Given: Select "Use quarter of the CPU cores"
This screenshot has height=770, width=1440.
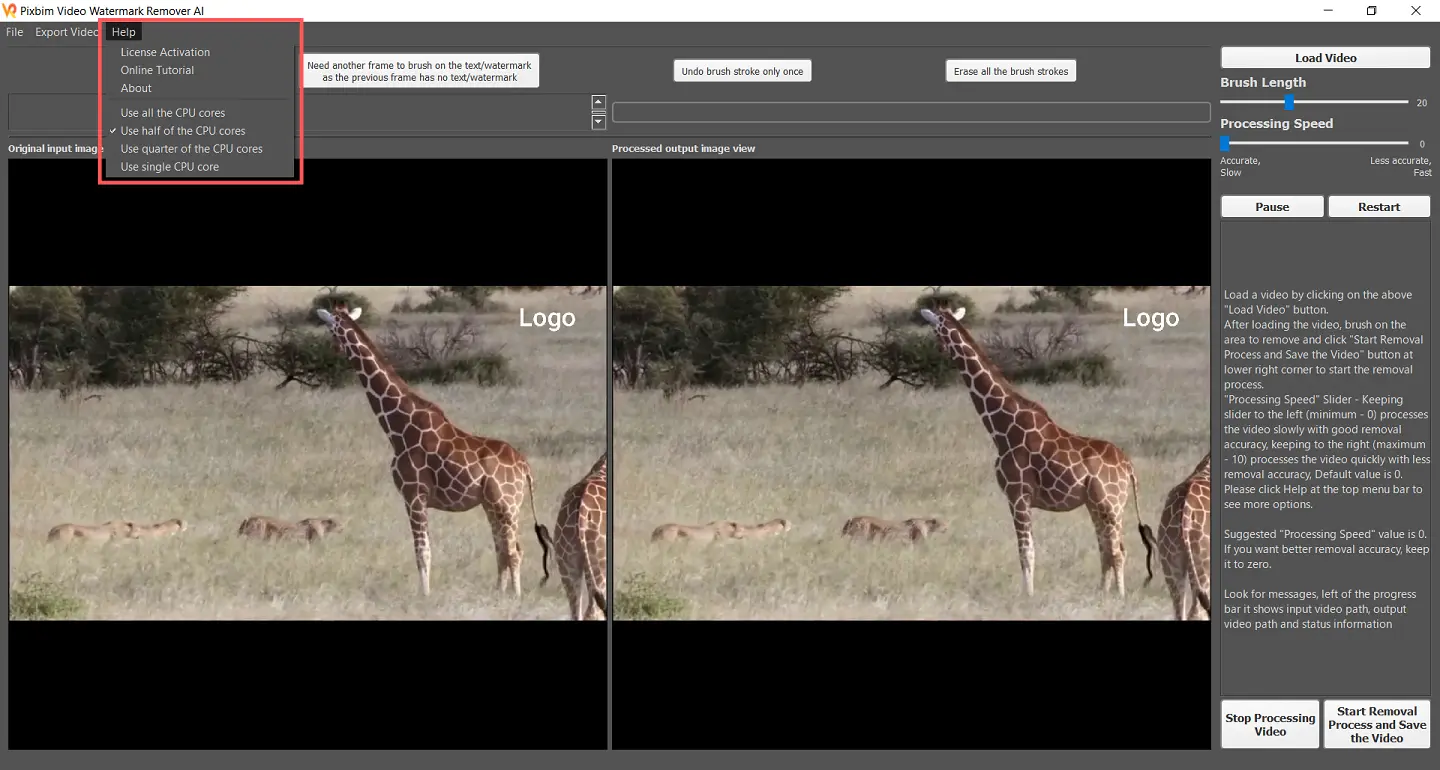Looking at the screenshot, I should click(191, 148).
